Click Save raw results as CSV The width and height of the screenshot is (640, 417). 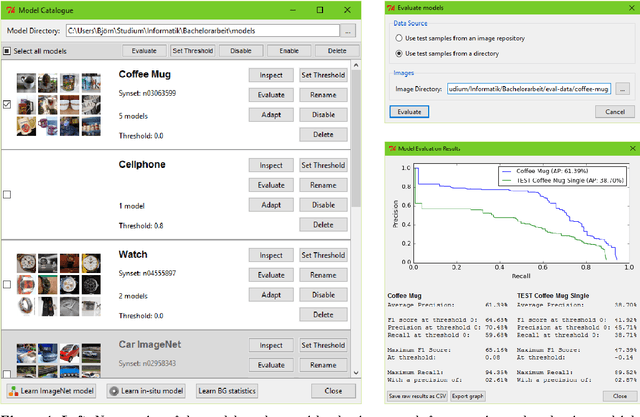[x=417, y=396]
